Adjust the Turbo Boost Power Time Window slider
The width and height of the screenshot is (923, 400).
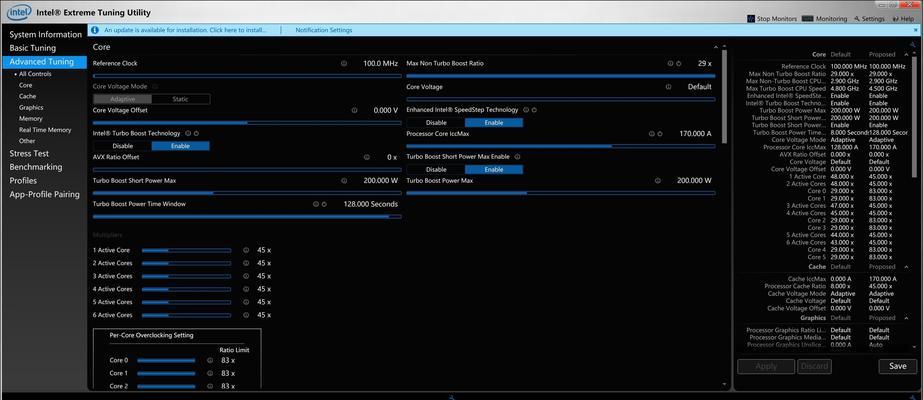(x=247, y=217)
